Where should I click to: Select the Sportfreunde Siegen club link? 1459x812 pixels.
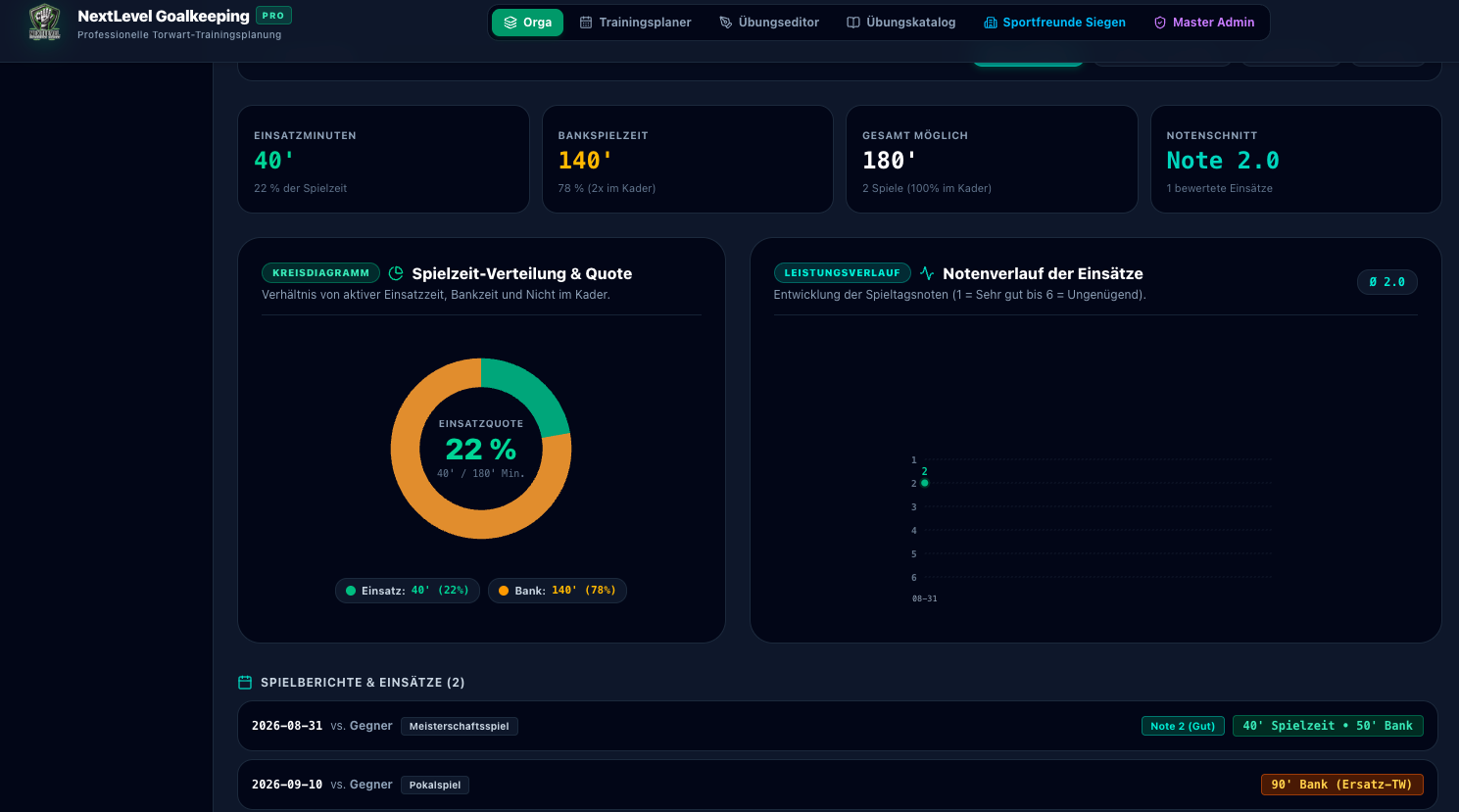coord(1054,23)
